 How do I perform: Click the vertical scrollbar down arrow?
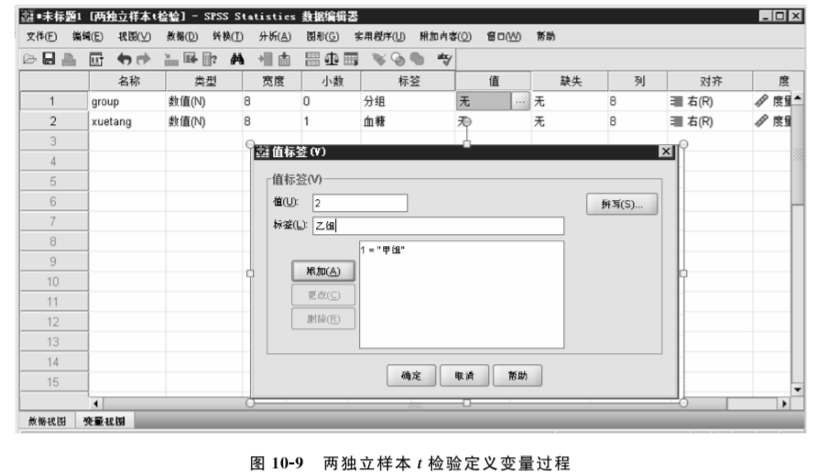(798, 390)
